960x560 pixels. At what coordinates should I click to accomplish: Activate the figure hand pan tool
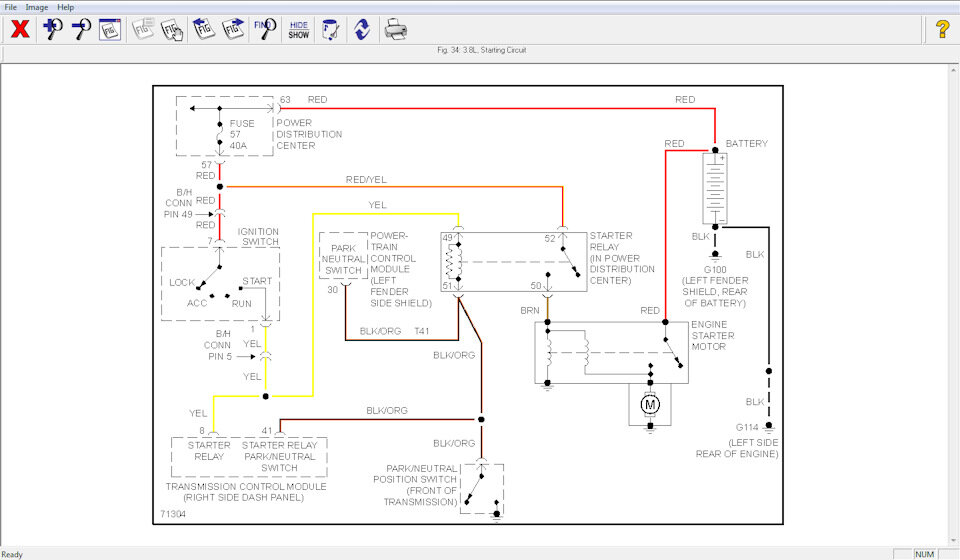(173, 29)
